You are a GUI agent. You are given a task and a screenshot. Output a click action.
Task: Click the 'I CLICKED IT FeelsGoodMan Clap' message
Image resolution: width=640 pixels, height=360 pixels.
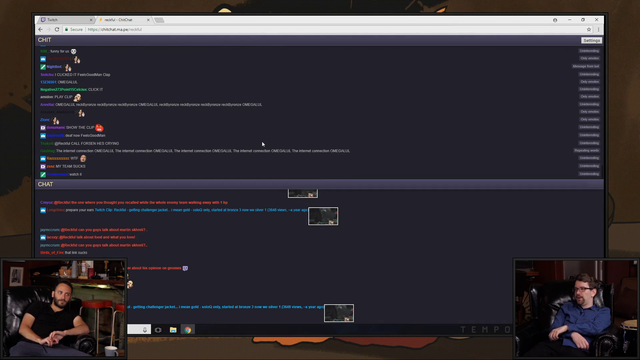coord(82,75)
